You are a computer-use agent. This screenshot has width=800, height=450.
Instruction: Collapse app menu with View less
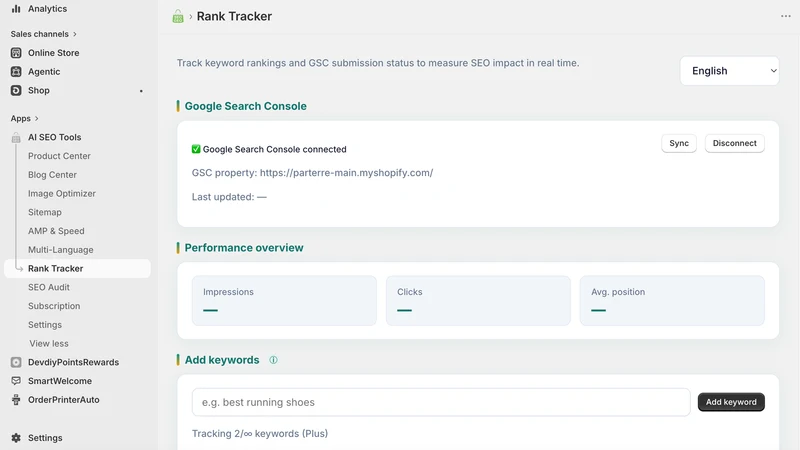(x=49, y=343)
